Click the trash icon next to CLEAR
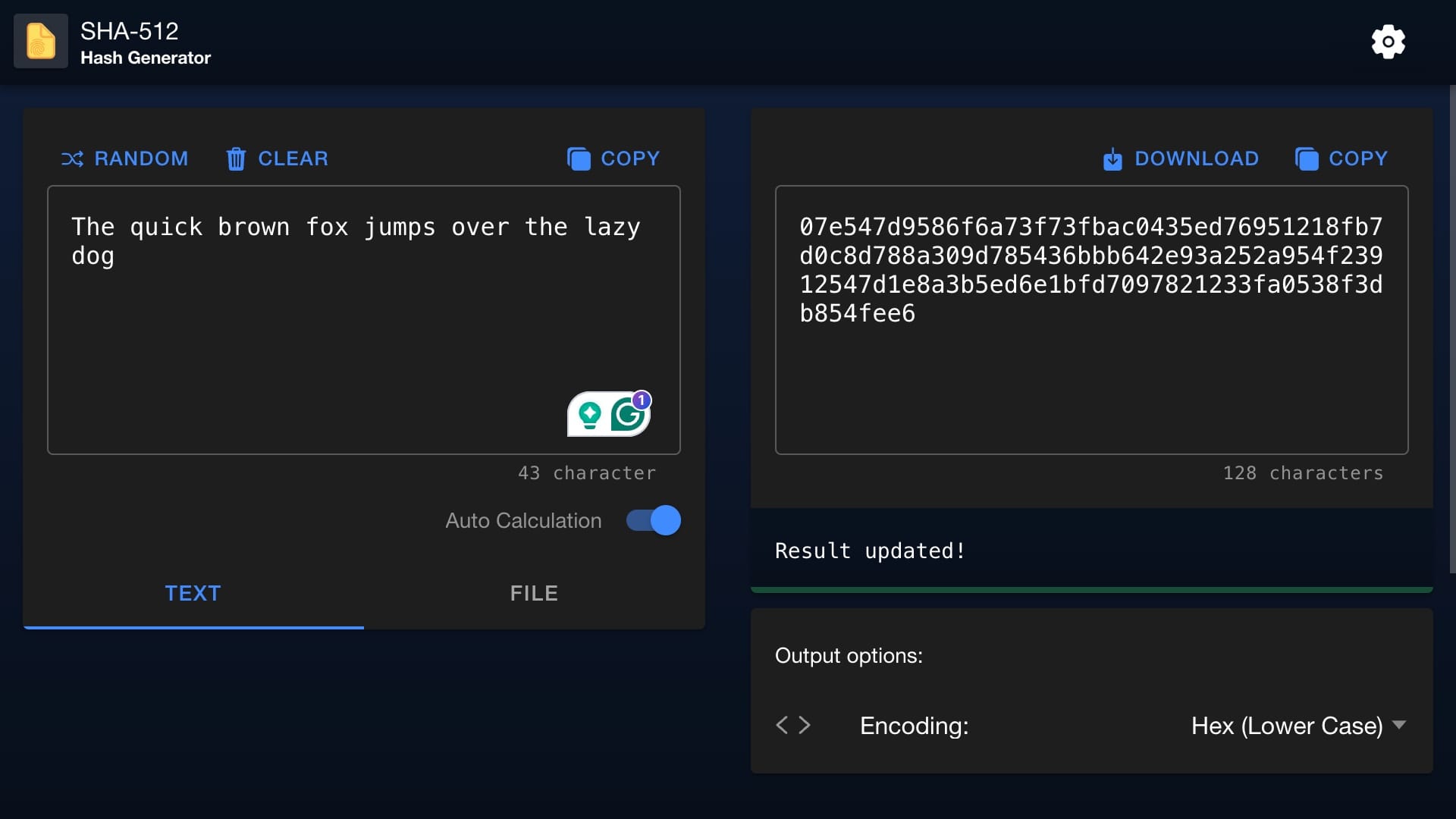Screen dimensions: 1456x819 (236, 158)
